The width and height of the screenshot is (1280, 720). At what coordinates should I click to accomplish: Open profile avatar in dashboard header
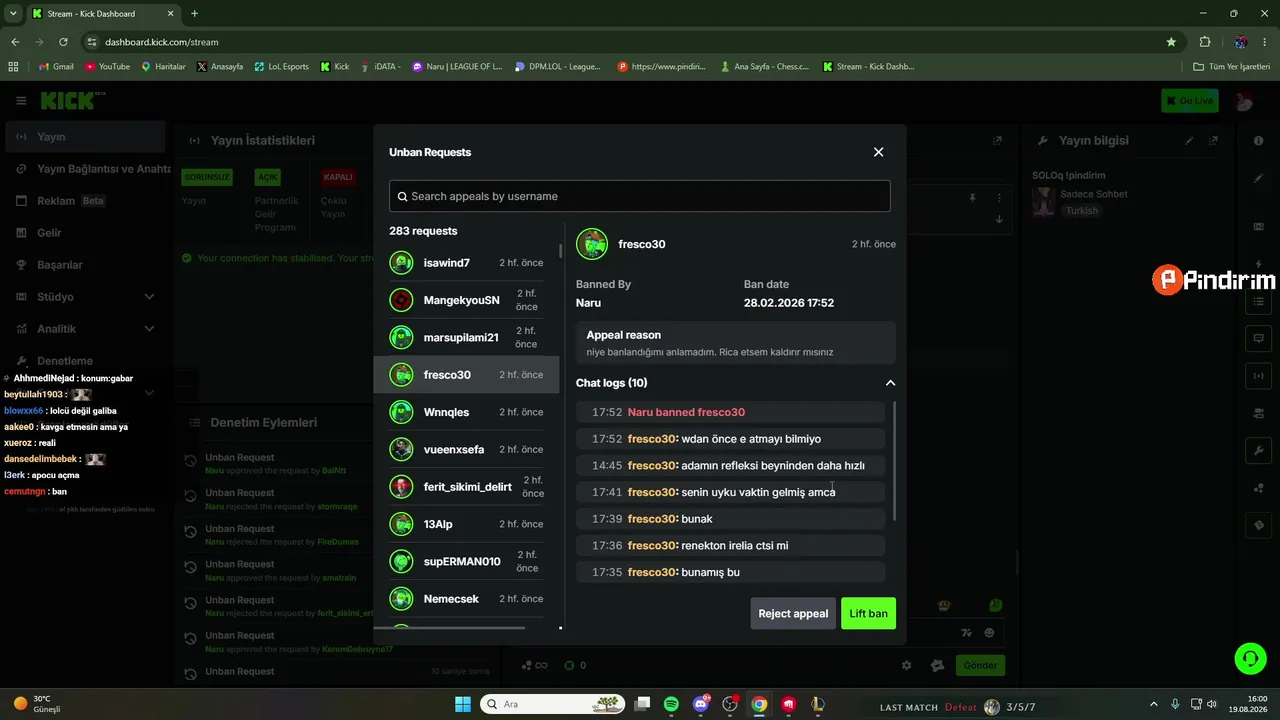(x=1244, y=101)
